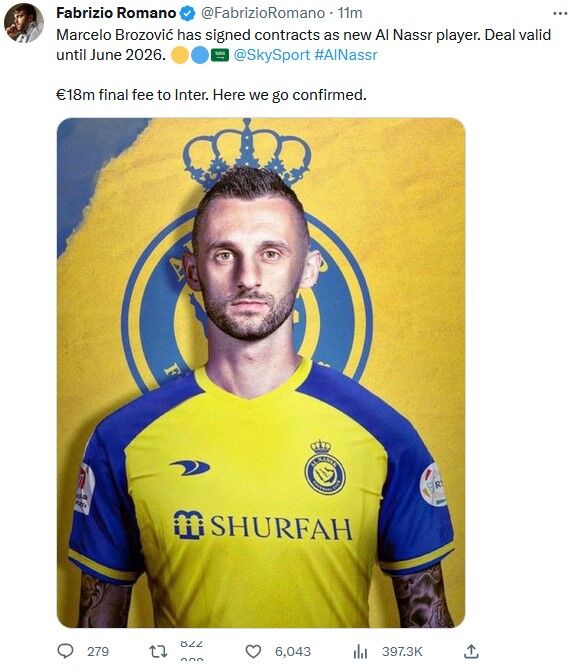Click the share upload icon
The width and height of the screenshot is (579, 671).
click(471, 651)
